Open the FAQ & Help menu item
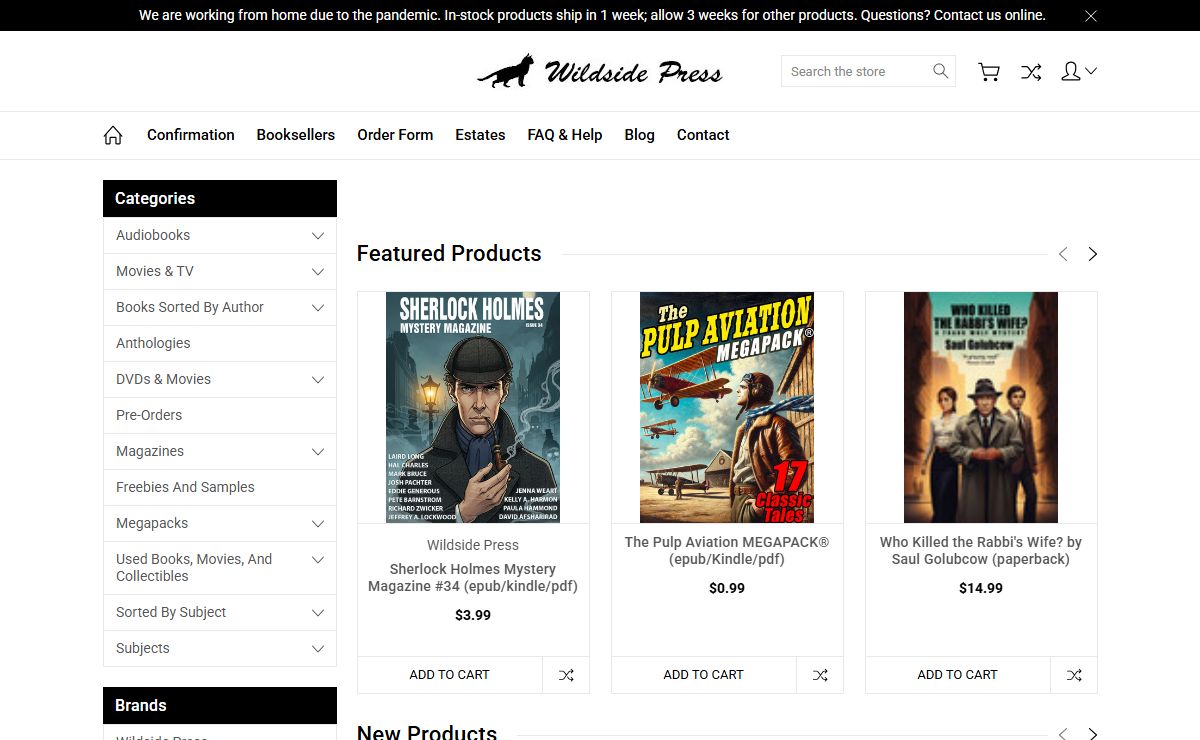Viewport: 1200px width, 740px height. click(564, 135)
